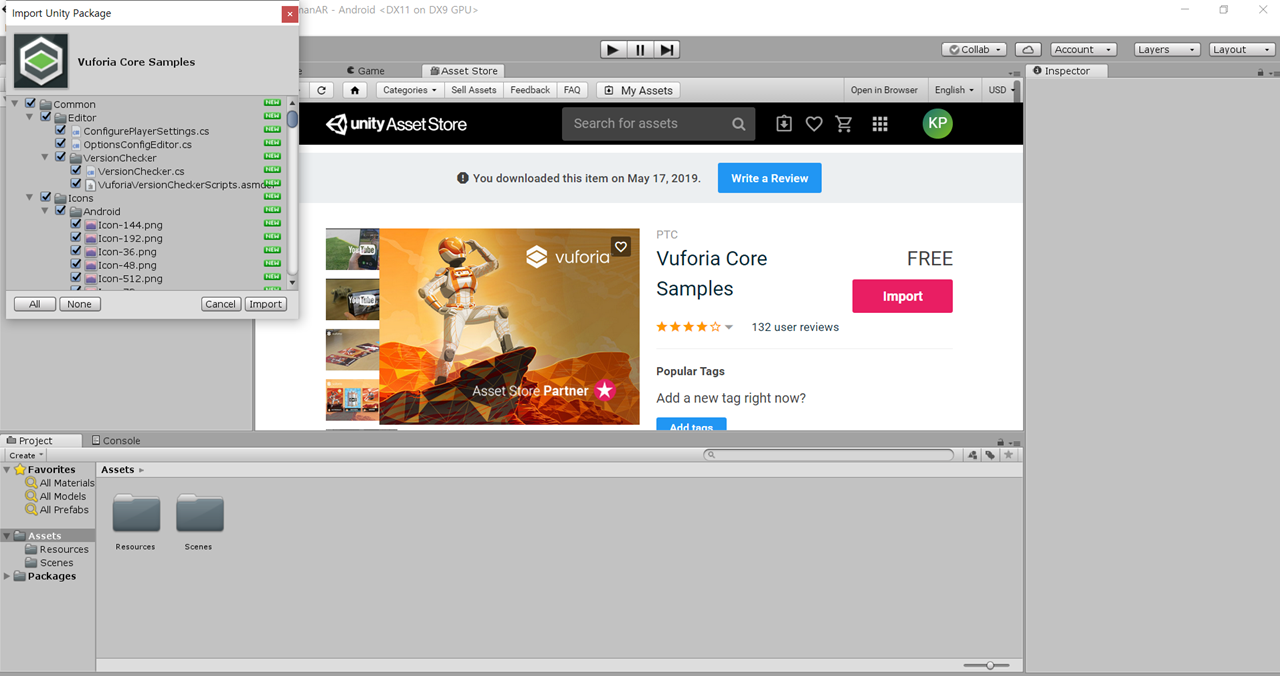The width and height of the screenshot is (1280, 676).
Task: Uncheck the Android folder checkbox
Action: click(x=61, y=211)
